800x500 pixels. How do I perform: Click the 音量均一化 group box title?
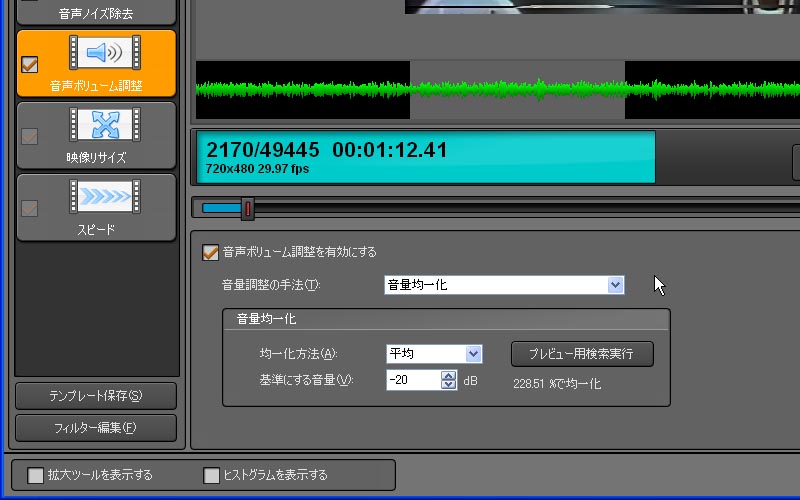tap(266, 319)
